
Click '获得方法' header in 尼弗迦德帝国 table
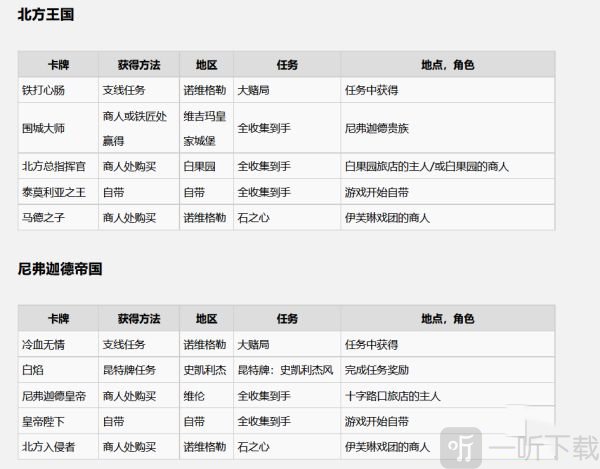click(139, 318)
